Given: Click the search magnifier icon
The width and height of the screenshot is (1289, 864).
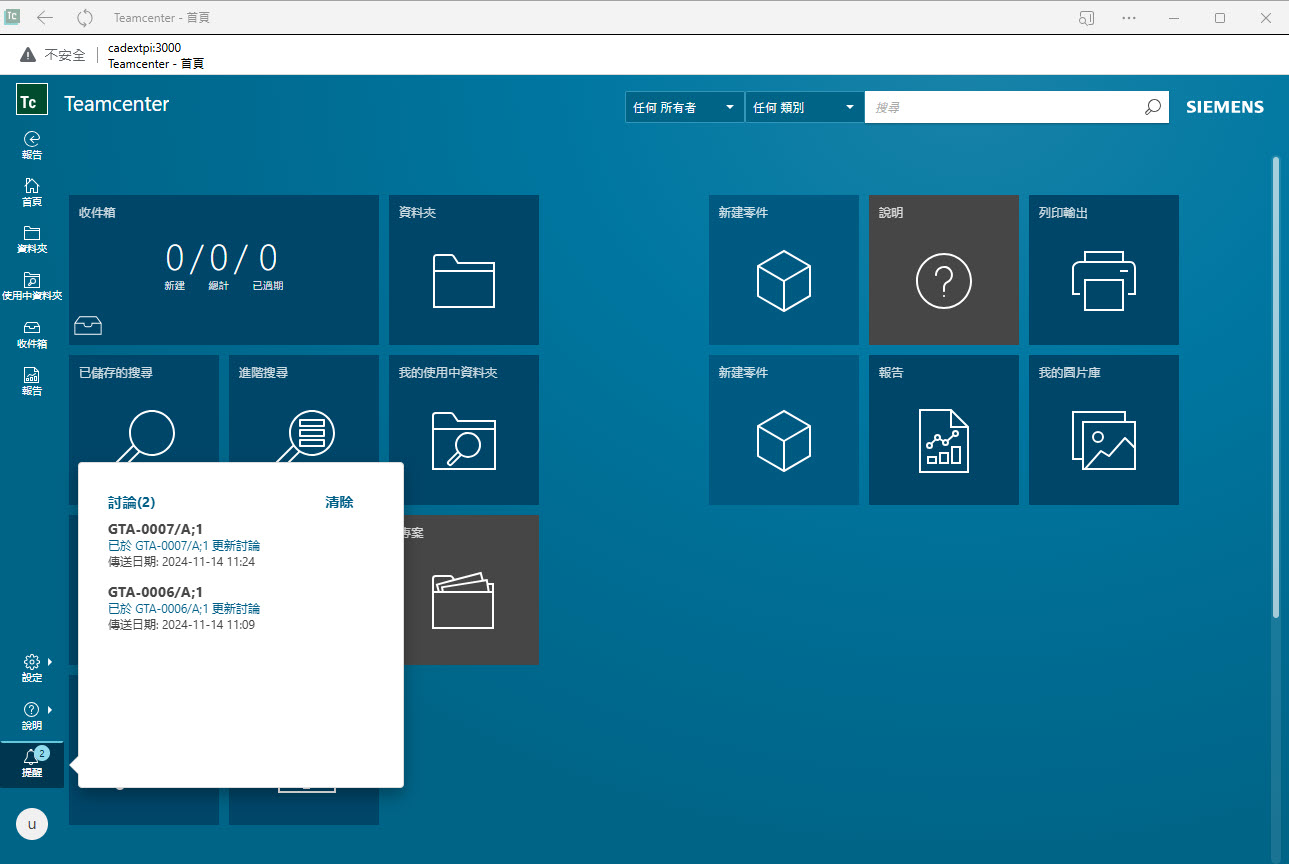Looking at the screenshot, I should [1153, 107].
